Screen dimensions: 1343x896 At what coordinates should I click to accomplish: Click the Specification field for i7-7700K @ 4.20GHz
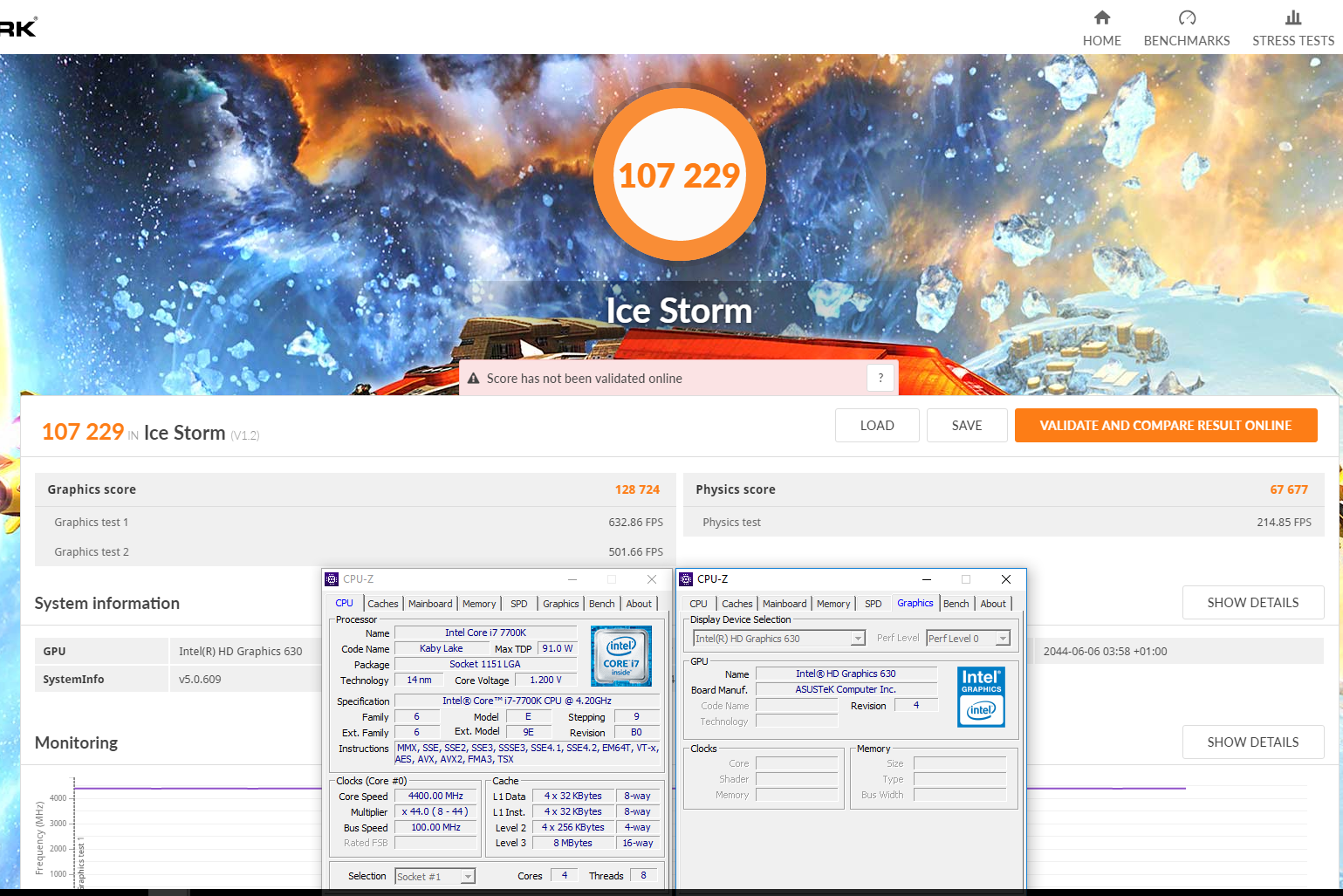pos(527,701)
